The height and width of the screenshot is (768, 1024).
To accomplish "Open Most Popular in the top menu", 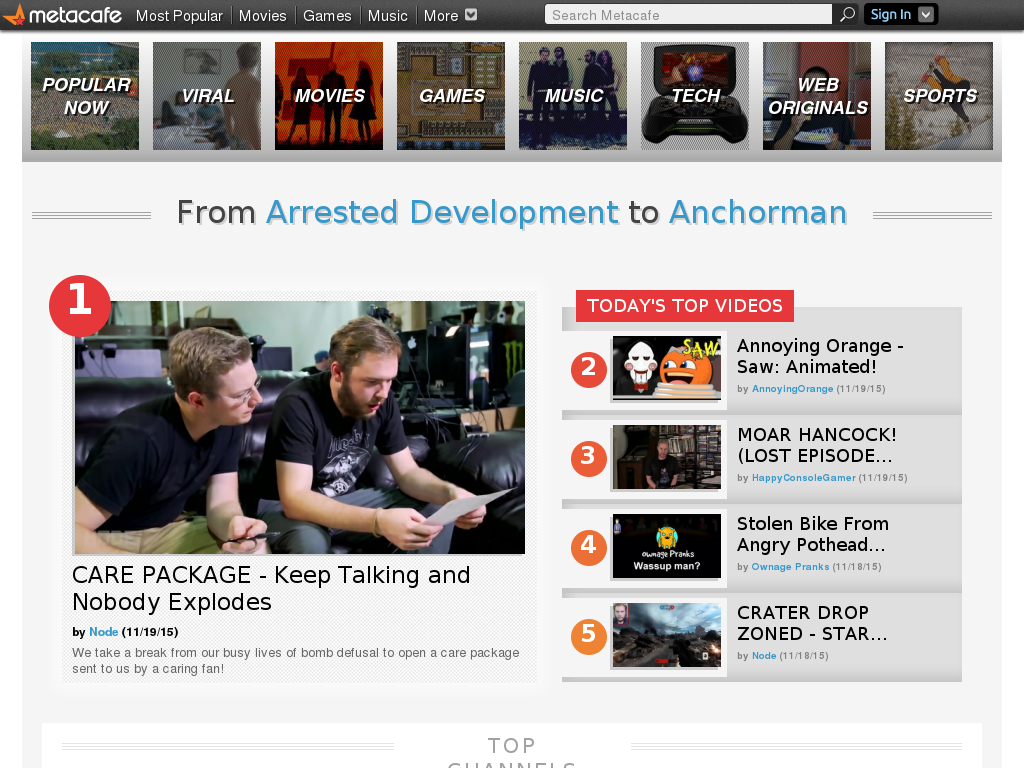I will [179, 16].
